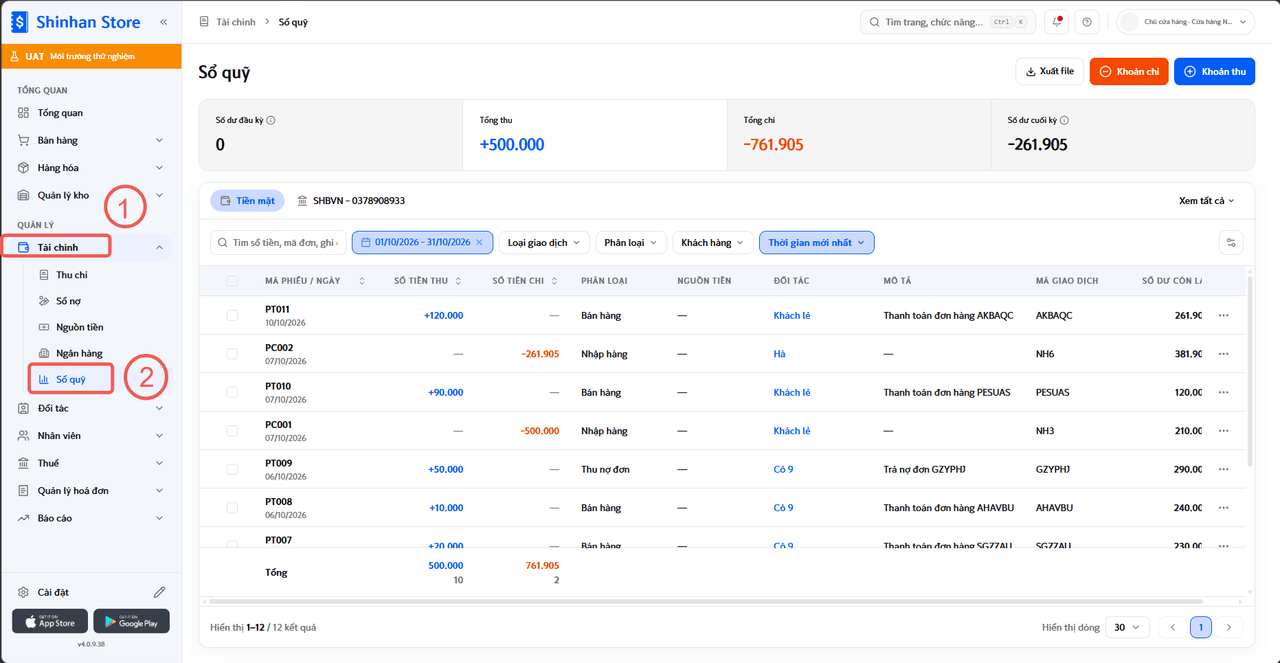The image size is (1280, 663).
Task: Select the PC002 row checkbox
Action: click(232, 354)
